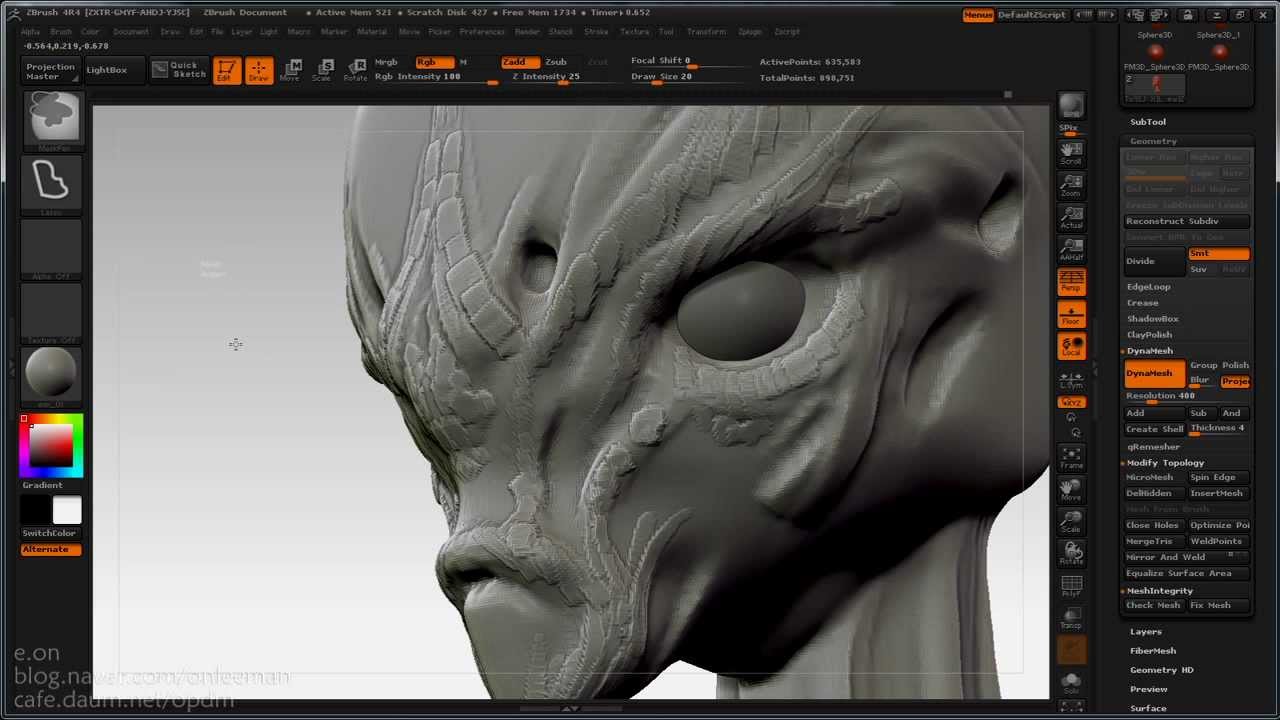This screenshot has width=1280, height=720.
Task: Toggle Zadd sculpt mode
Action: pyautogui.click(x=520, y=62)
